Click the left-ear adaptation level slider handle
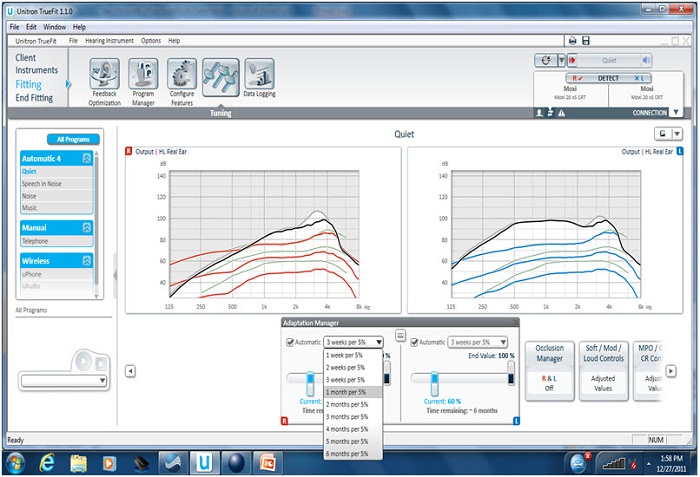 tap(435, 383)
